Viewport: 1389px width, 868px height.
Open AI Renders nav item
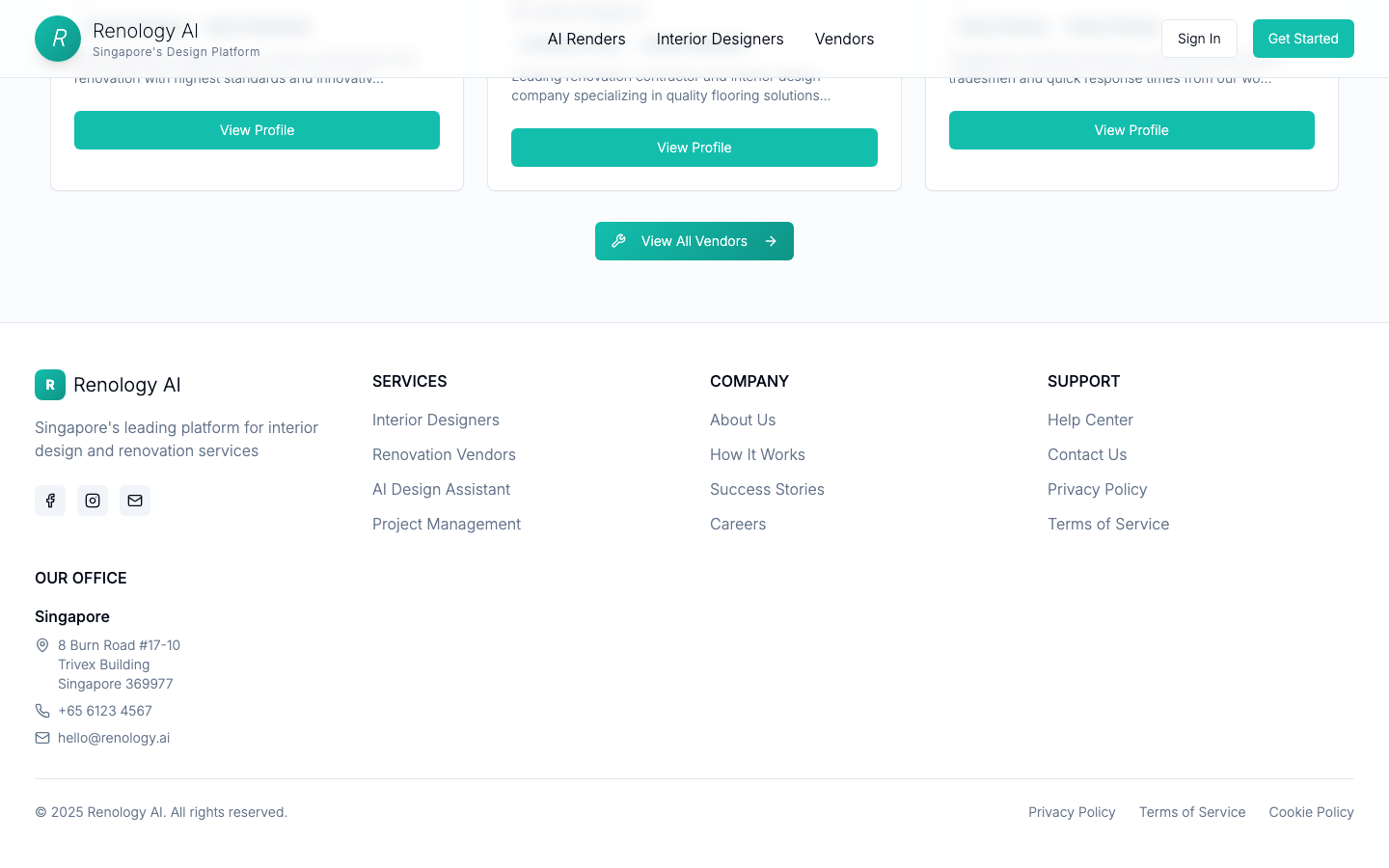[586, 39]
